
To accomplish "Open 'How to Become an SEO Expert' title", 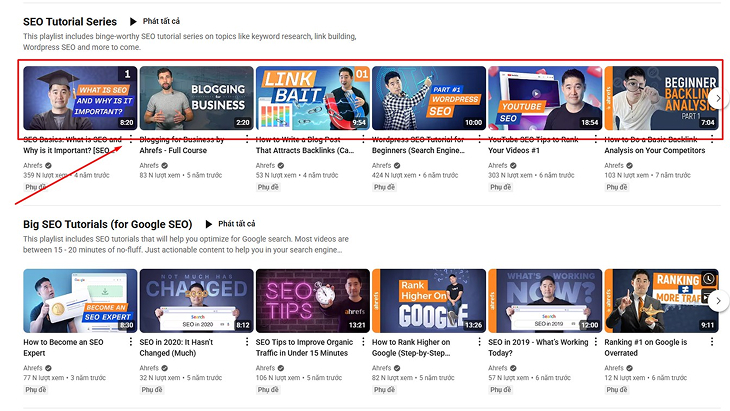I will tap(63, 348).
